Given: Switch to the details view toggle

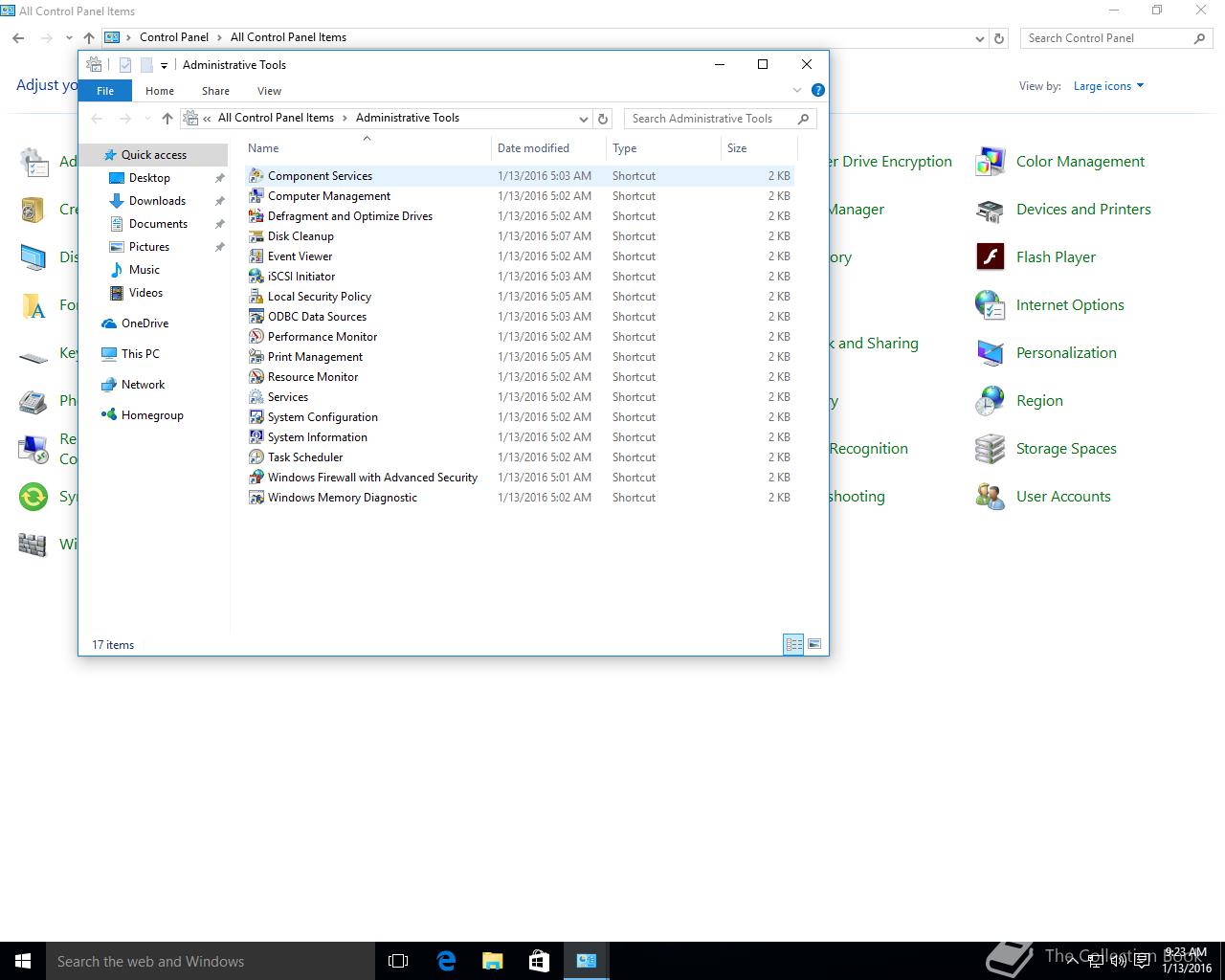Looking at the screenshot, I should point(793,644).
